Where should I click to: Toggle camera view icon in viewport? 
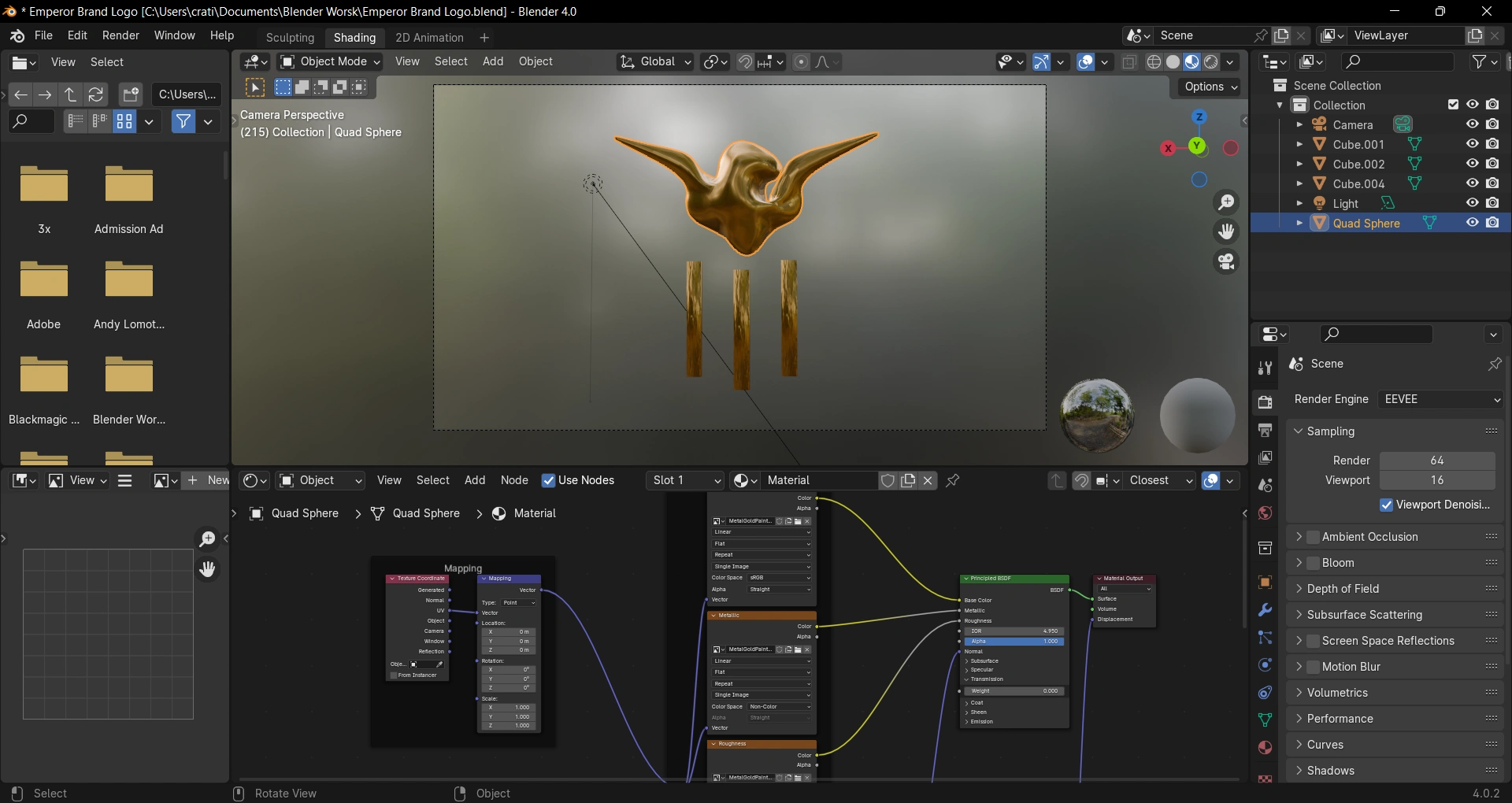[x=1226, y=261]
